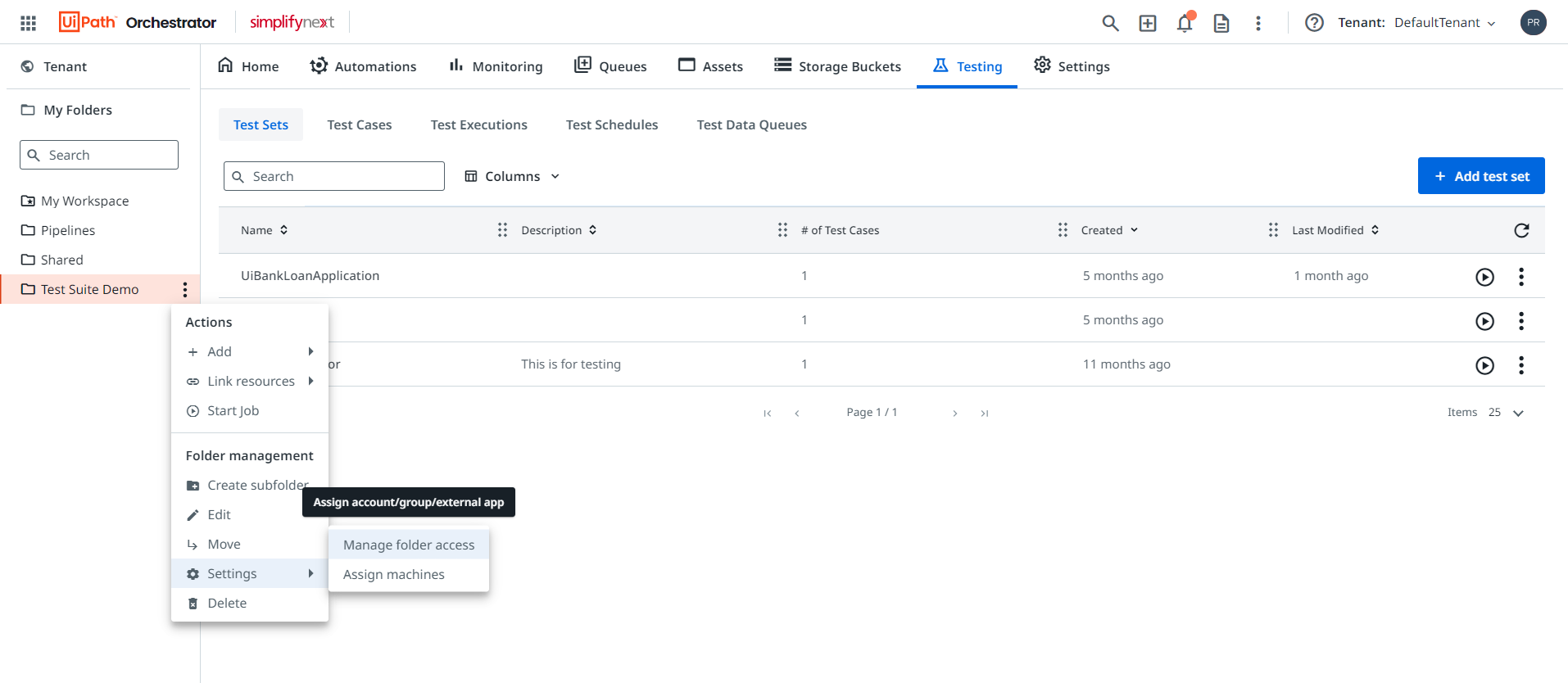Expand the Columns dropdown

(x=512, y=176)
